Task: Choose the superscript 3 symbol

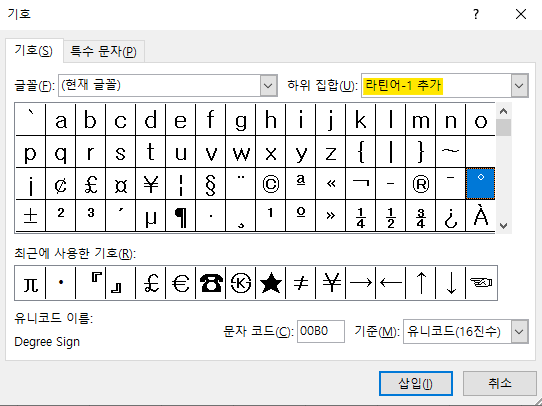Action: (x=91, y=216)
